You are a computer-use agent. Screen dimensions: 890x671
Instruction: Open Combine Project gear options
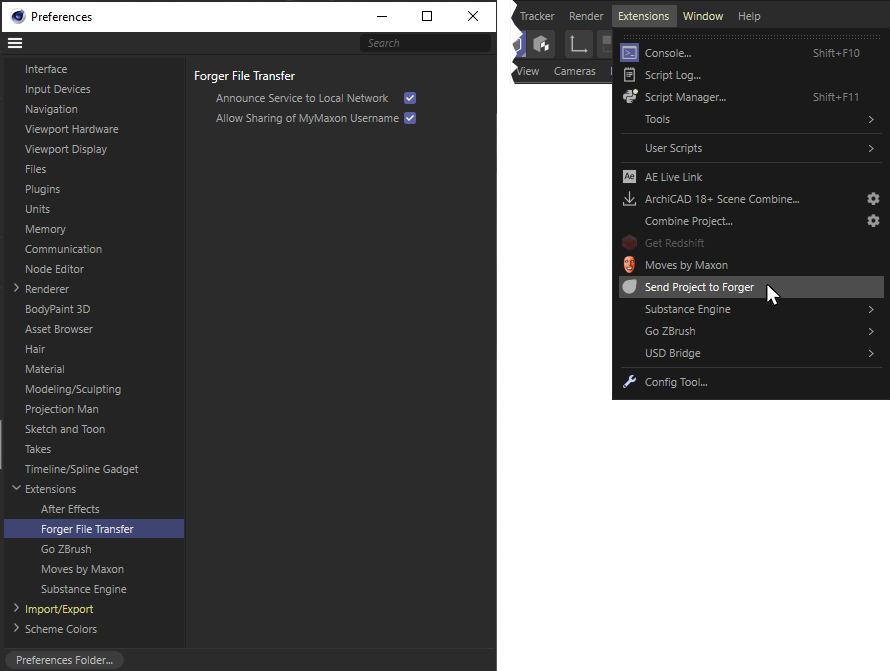tap(873, 221)
